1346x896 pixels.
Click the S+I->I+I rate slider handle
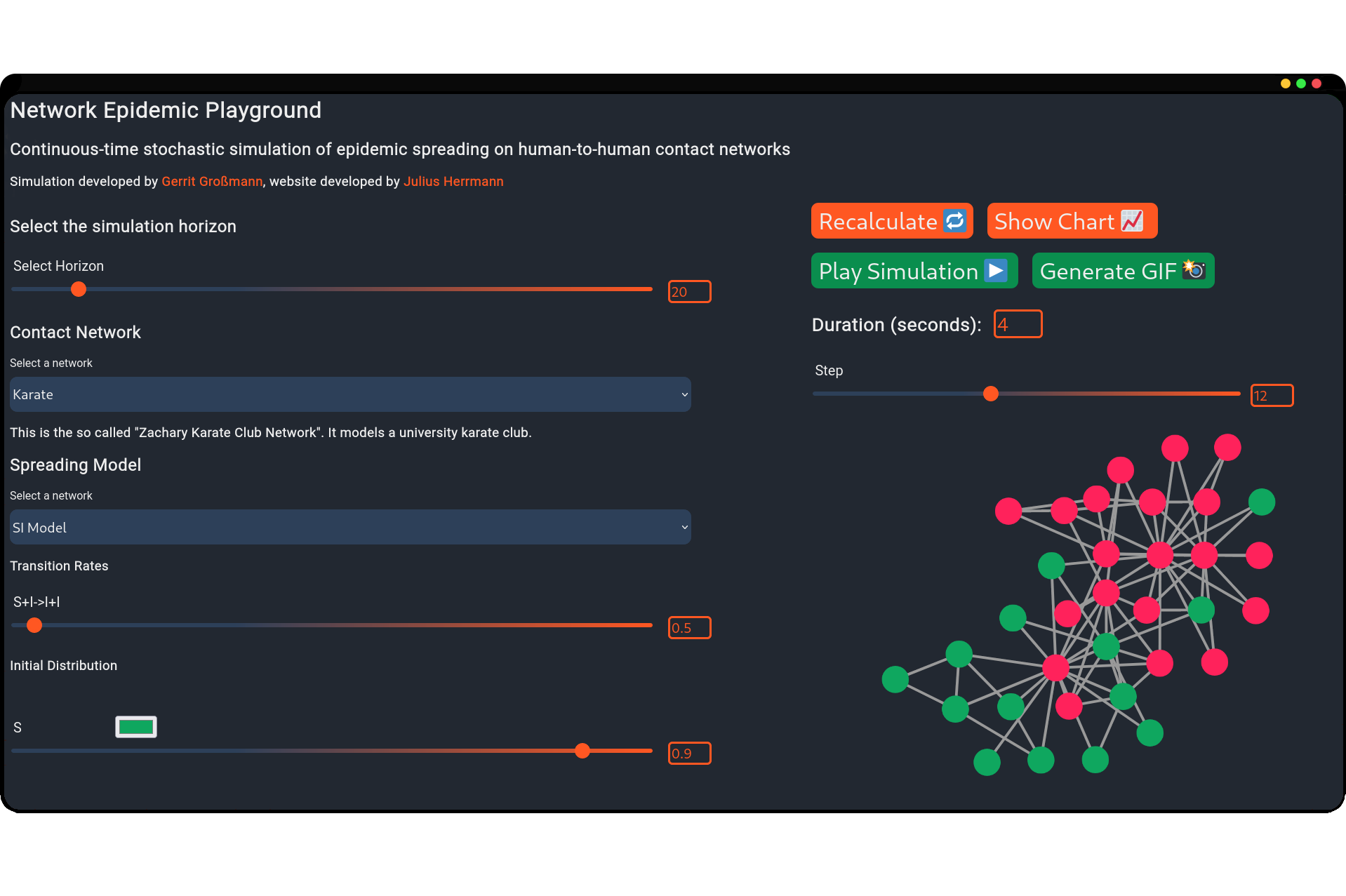[34, 625]
